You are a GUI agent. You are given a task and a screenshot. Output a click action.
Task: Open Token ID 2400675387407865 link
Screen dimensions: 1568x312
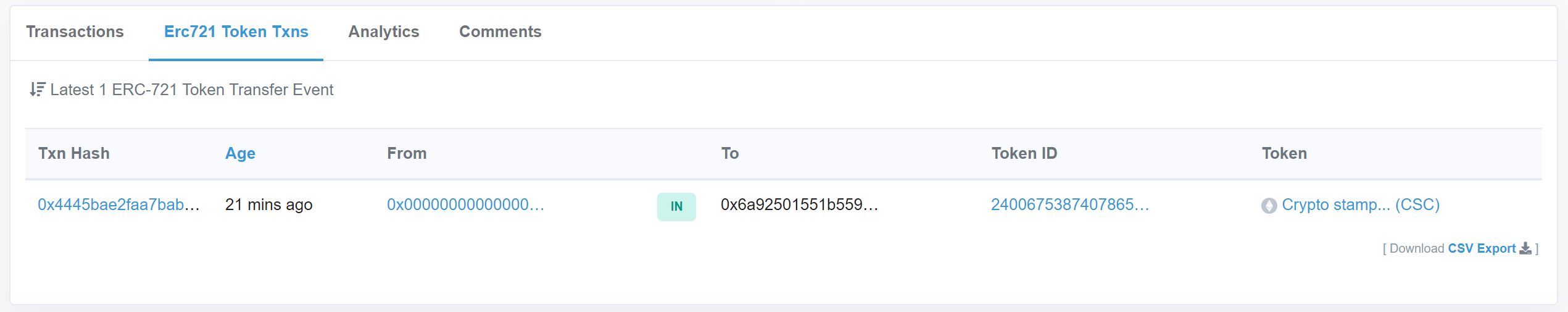(1069, 204)
